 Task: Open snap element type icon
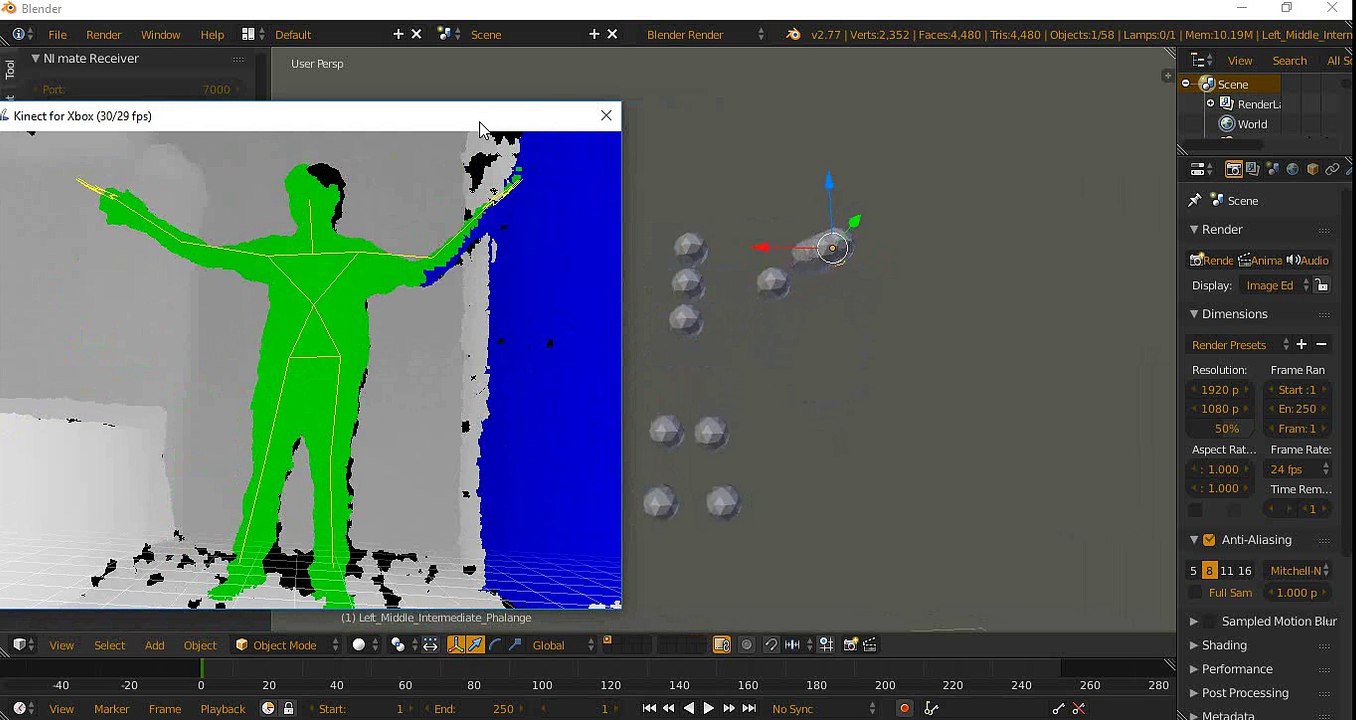(x=797, y=645)
